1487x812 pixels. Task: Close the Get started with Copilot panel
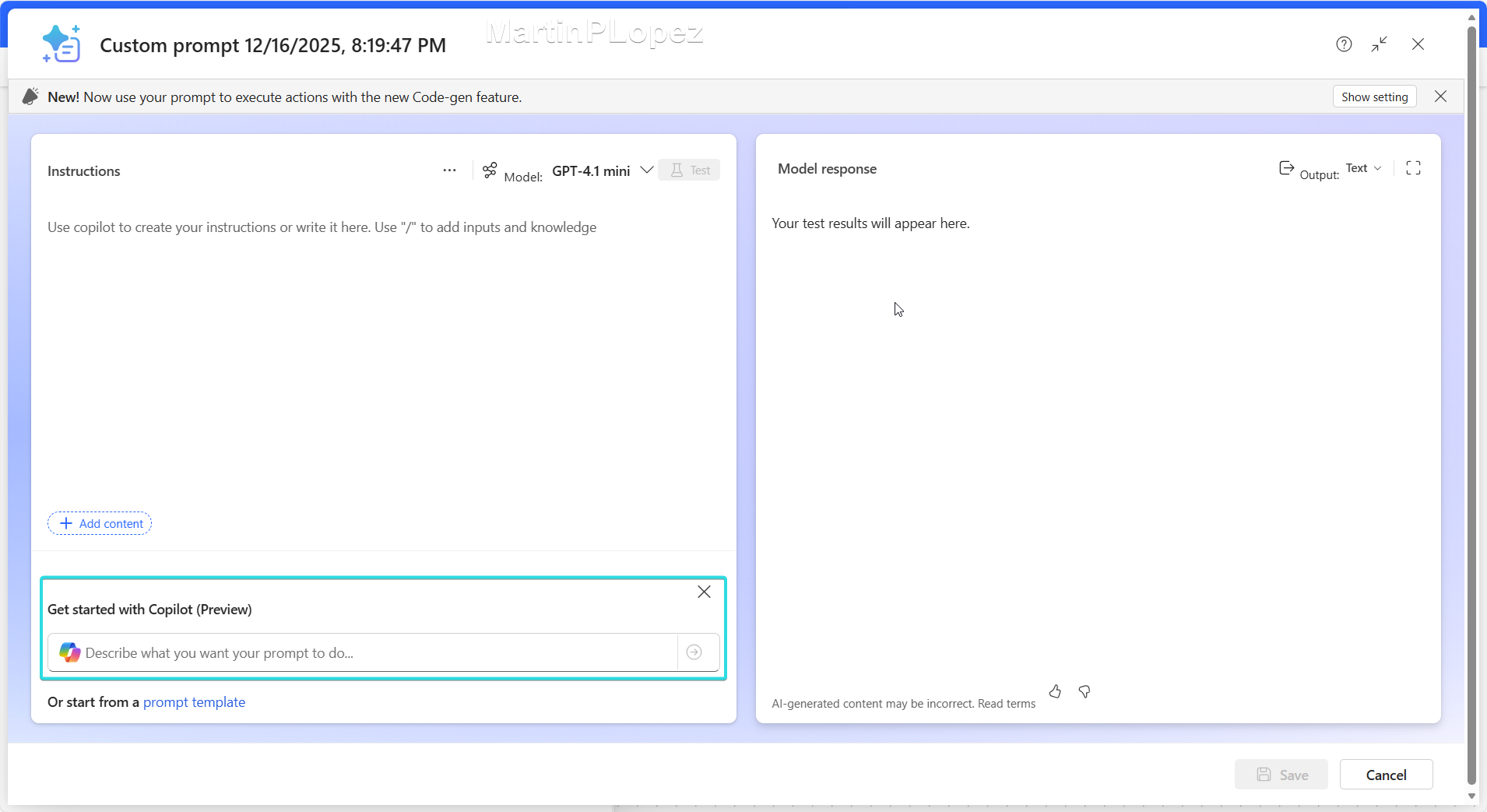click(x=704, y=592)
